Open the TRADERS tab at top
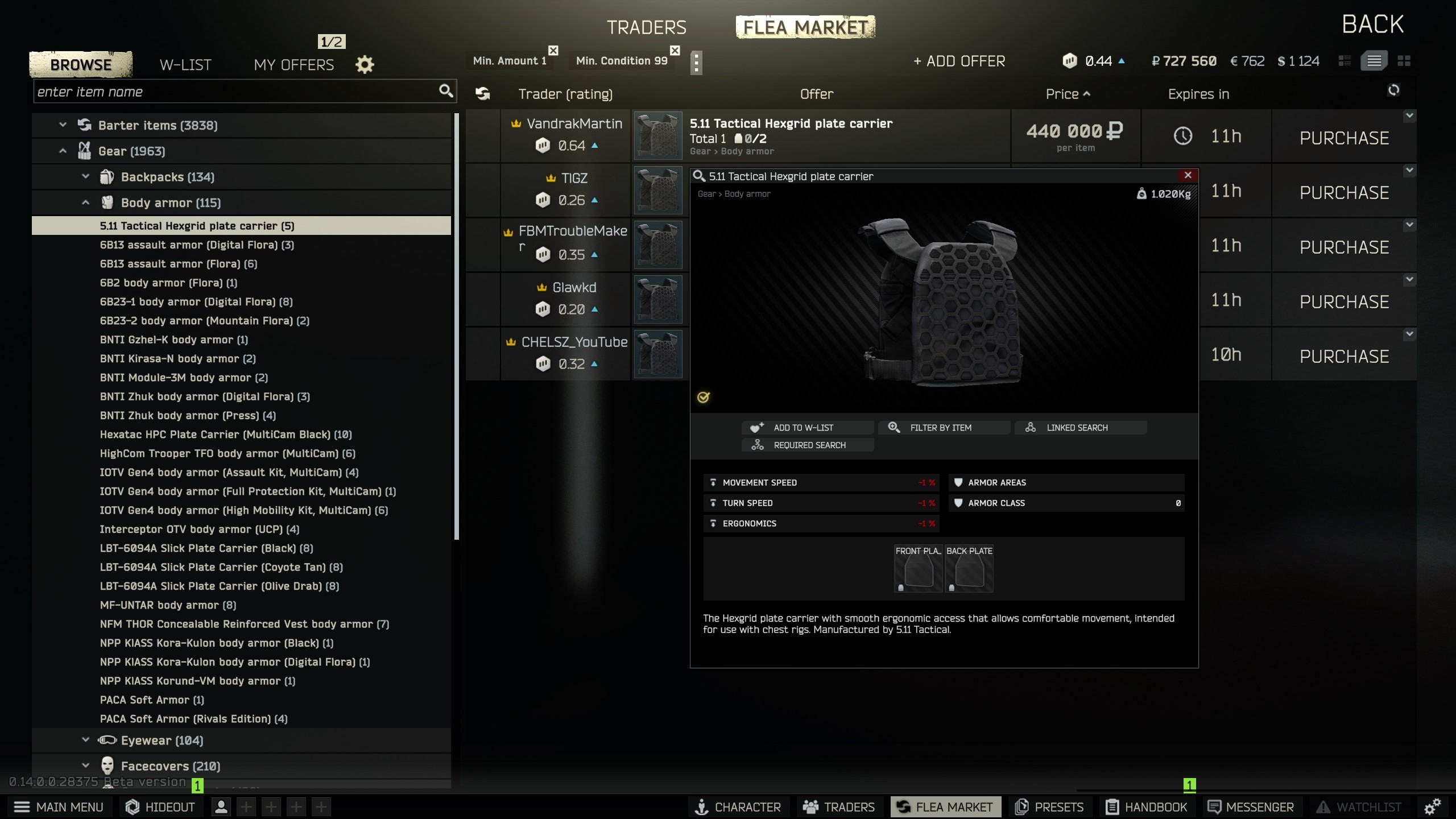1456x819 pixels. click(647, 27)
